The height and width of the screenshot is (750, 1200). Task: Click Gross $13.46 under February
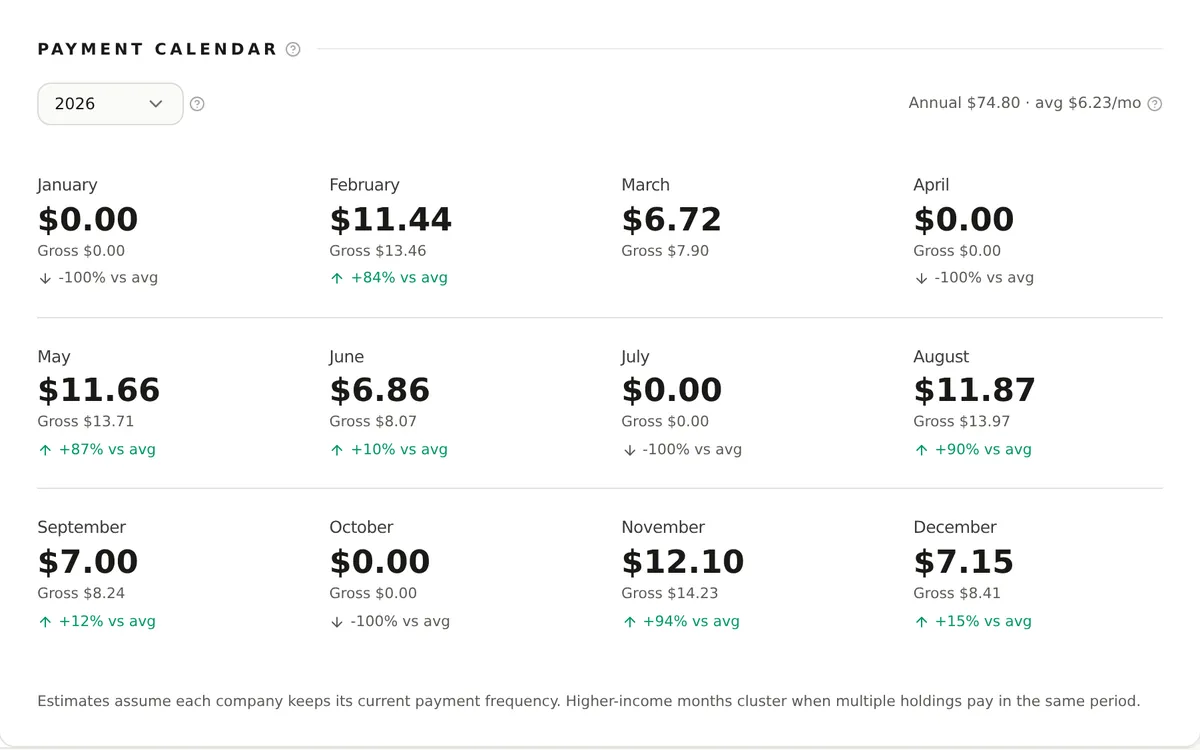click(x=378, y=251)
